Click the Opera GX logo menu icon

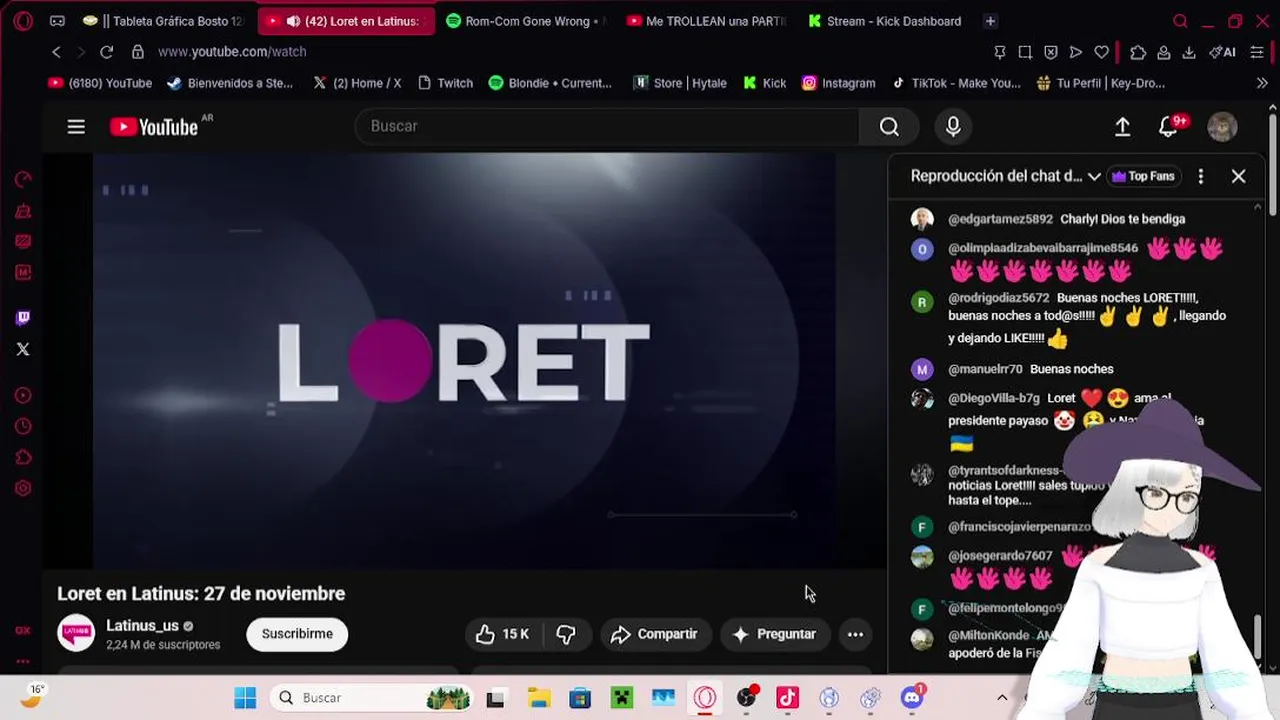click(x=23, y=21)
